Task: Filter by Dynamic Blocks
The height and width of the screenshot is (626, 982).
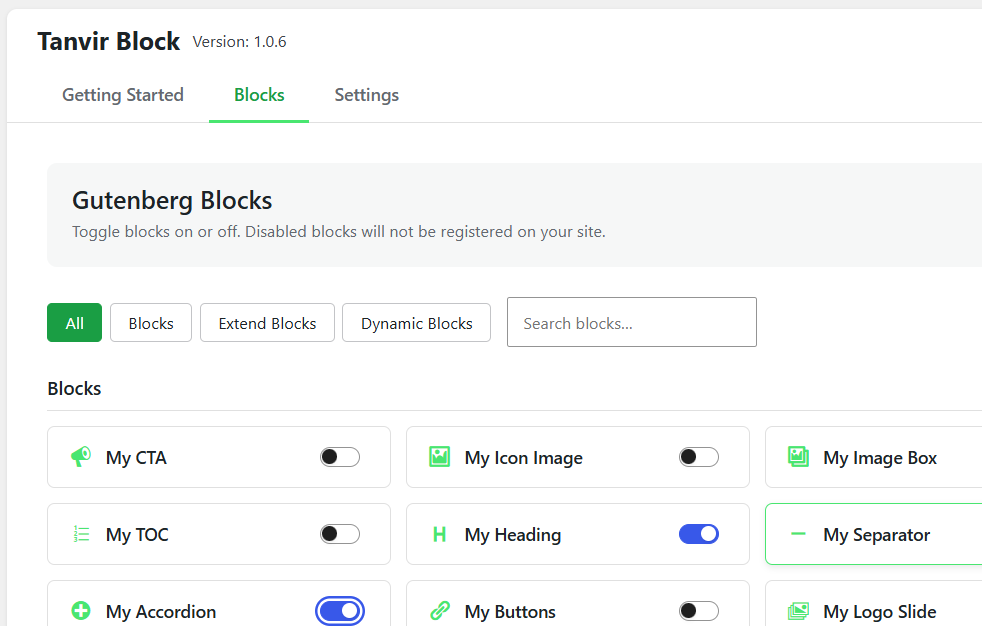Action: click(416, 323)
